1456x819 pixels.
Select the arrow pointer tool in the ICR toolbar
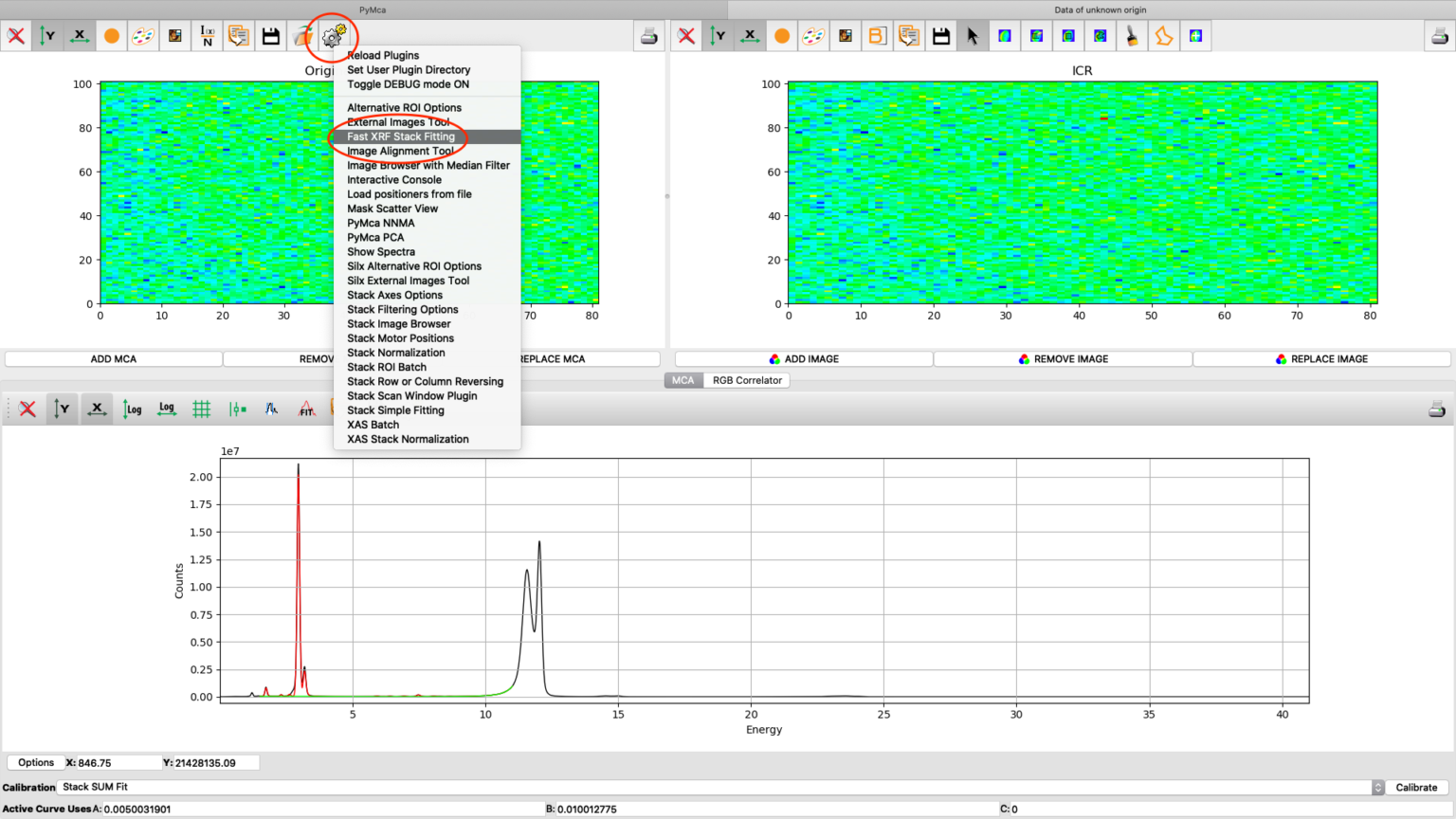pyautogui.click(x=972, y=35)
